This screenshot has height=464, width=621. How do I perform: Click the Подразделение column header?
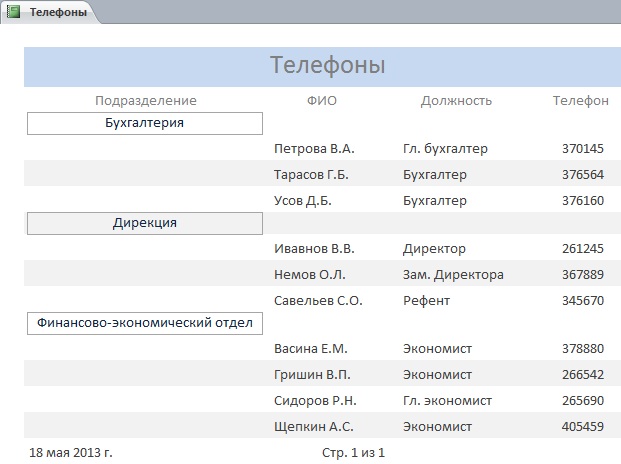click(146, 101)
